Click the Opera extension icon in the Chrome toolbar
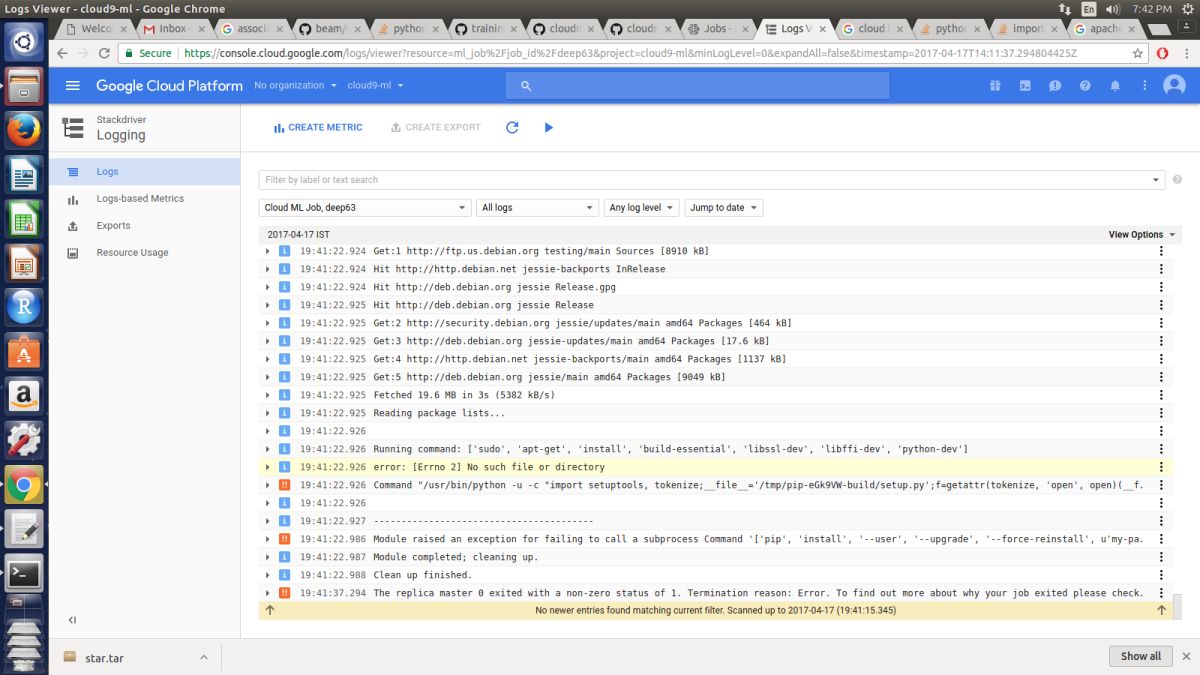The height and width of the screenshot is (675, 1200). 1162,53
